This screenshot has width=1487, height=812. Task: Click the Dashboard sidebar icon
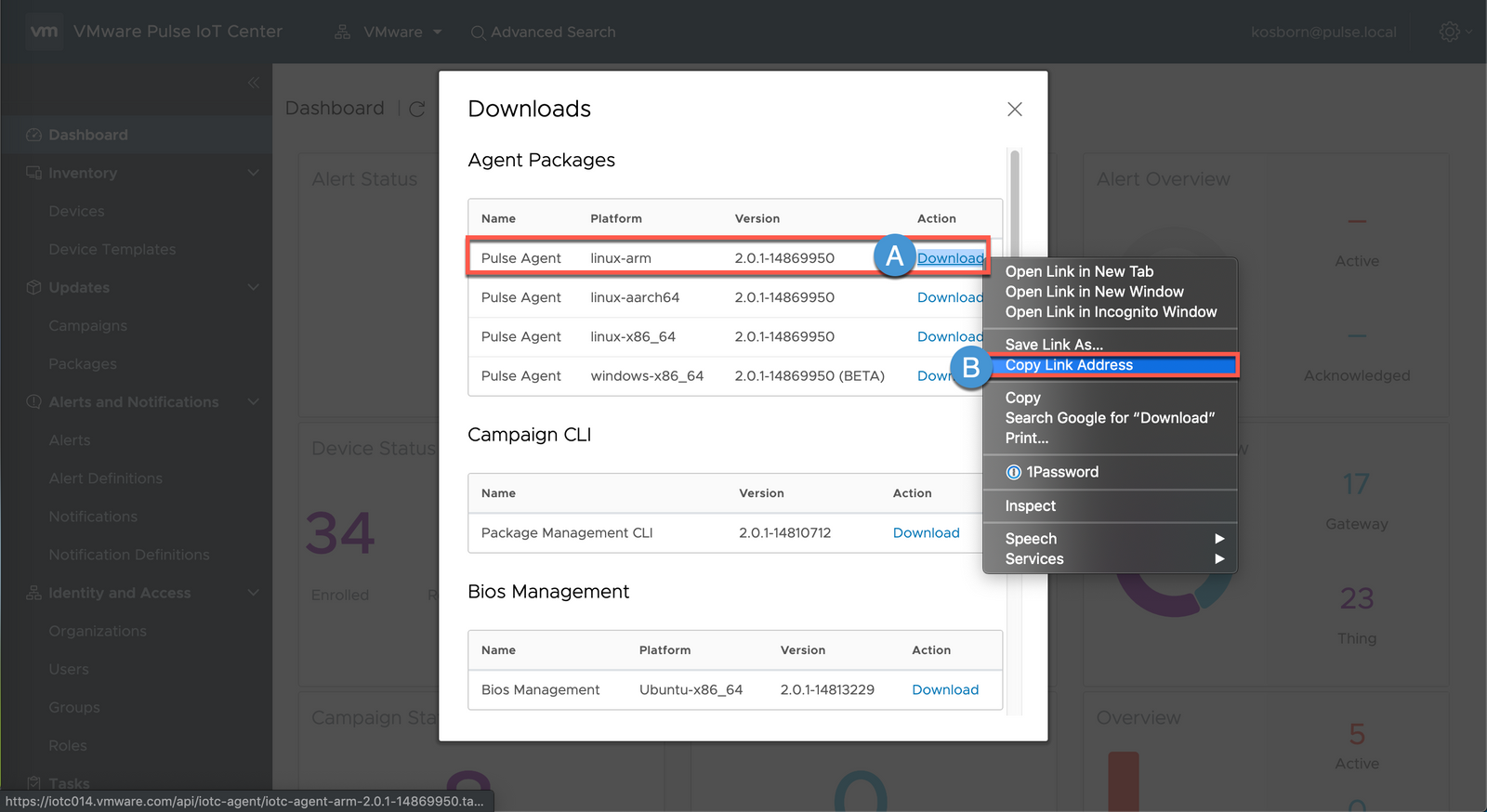(34, 135)
